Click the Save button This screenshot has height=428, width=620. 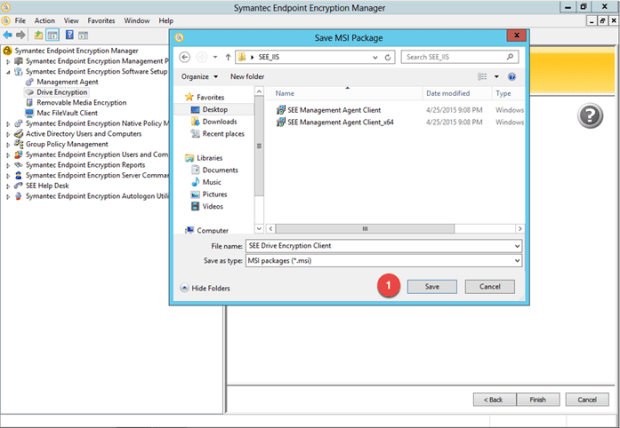[432, 286]
